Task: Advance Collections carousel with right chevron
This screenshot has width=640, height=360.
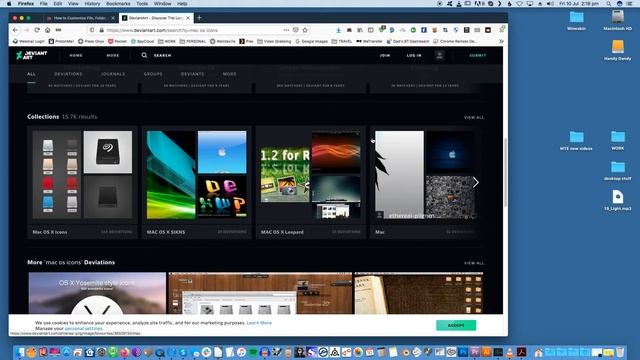Action: 476,182
